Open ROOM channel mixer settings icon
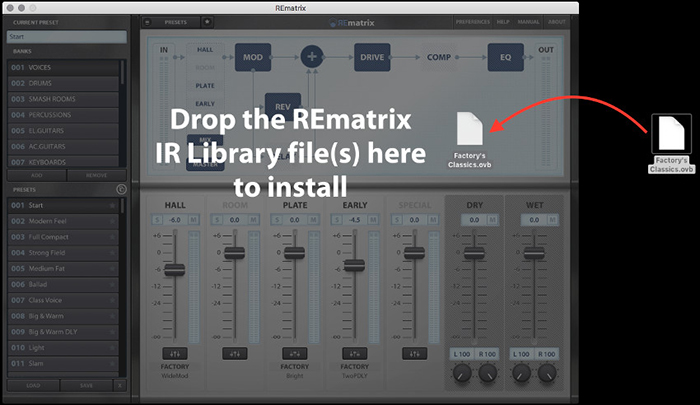Viewport: 700px width, 405px height. tap(235, 354)
